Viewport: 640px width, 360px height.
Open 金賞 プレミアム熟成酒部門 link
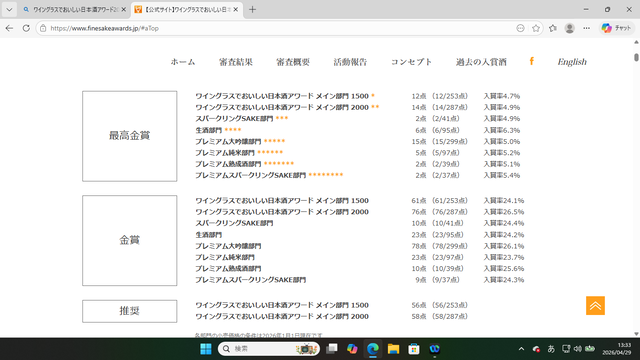coord(228,268)
